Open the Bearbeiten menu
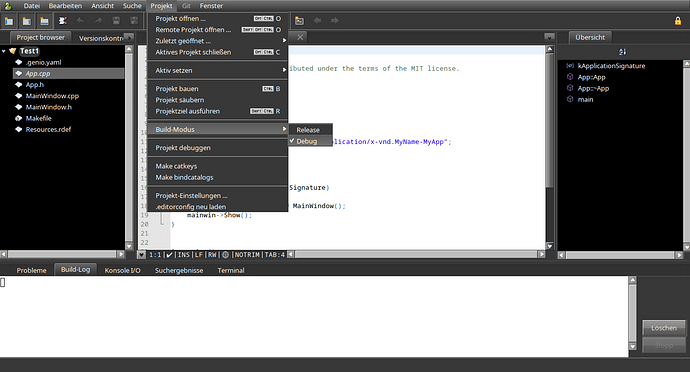 65,6
